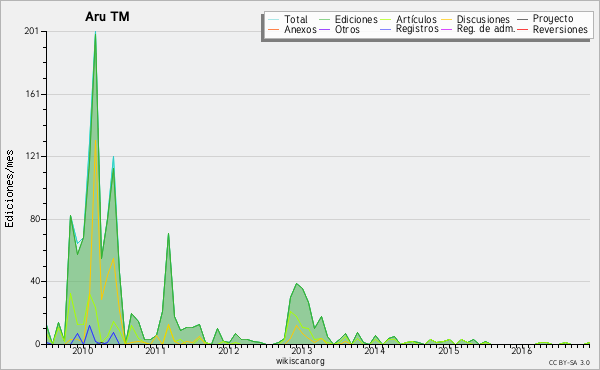The width and height of the screenshot is (600, 370).
Task: Click the 2014 x-axis label
Action: click(x=375, y=350)
